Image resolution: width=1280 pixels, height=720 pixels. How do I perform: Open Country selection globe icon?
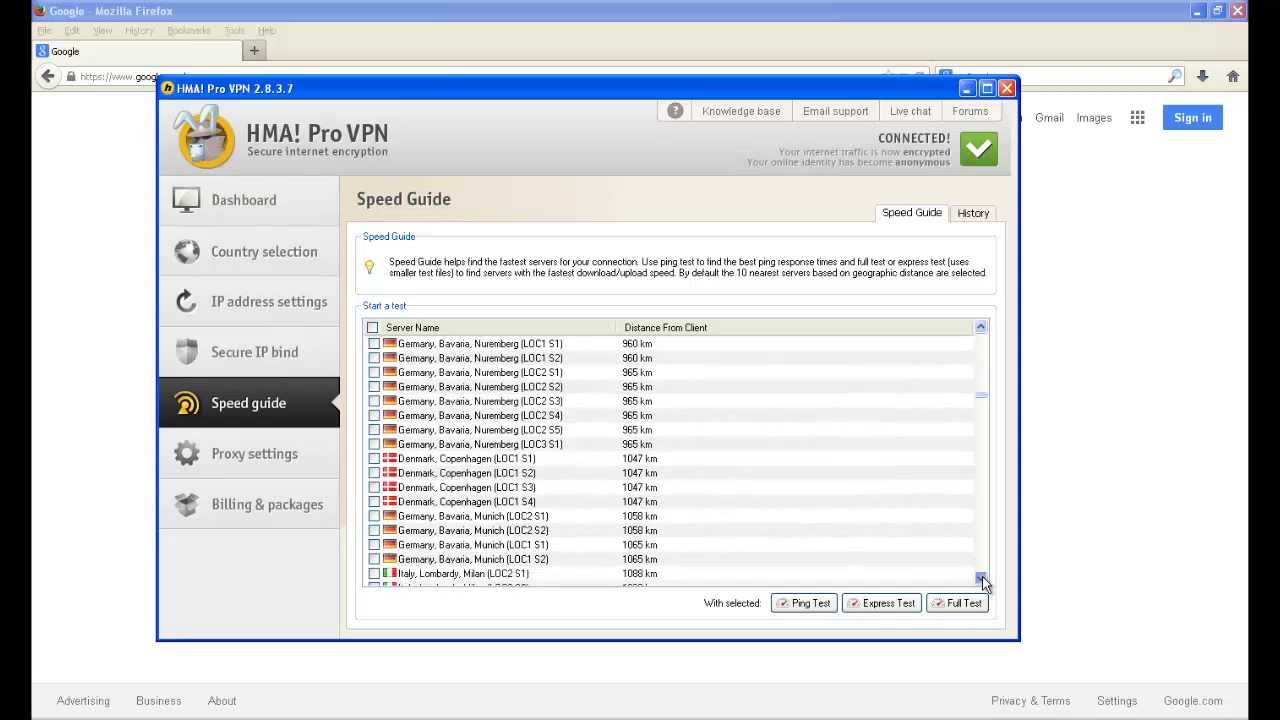tap(187, 251)
